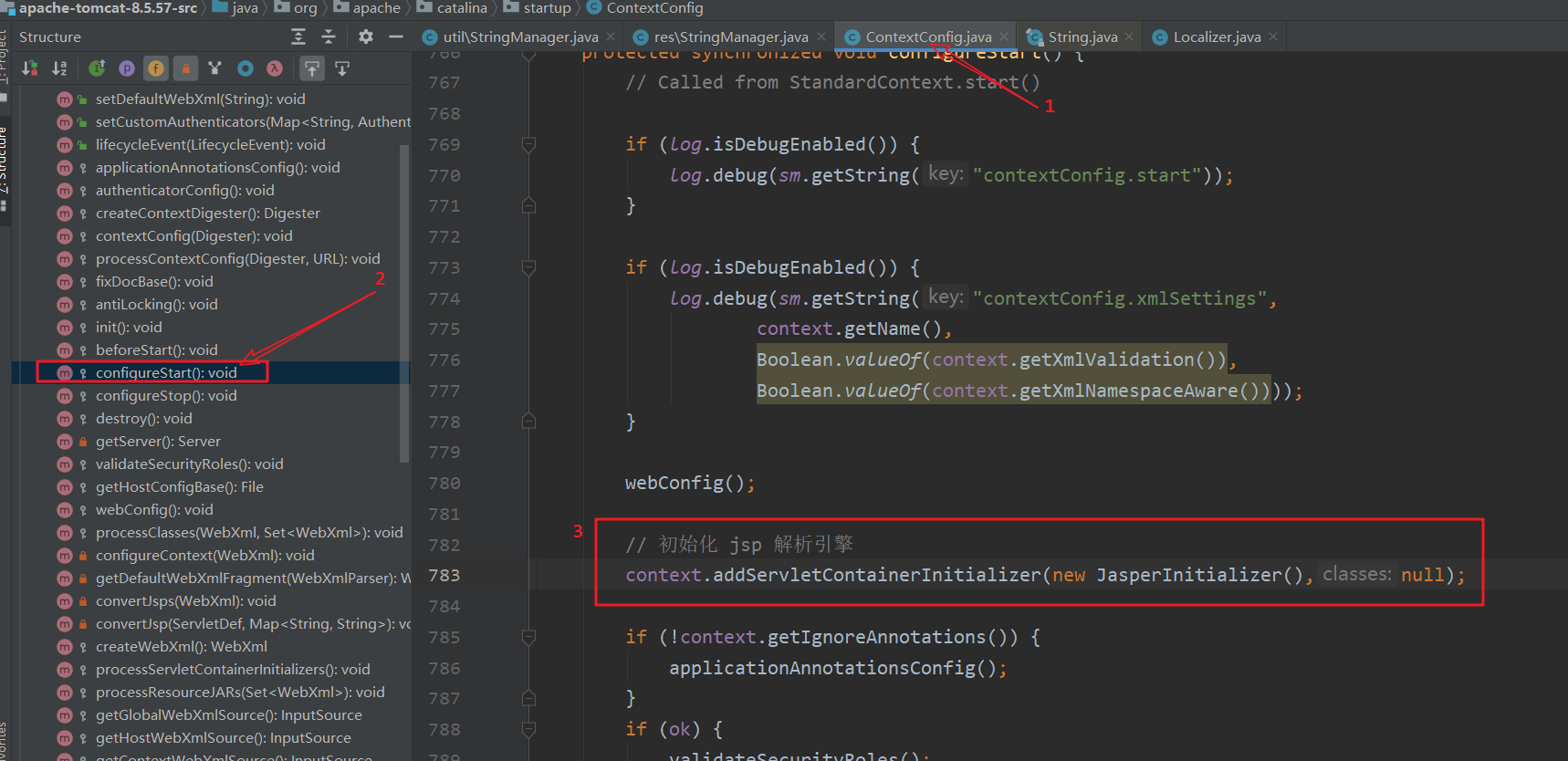Toggle Autoscroll to Source icon

coord(312,68)
